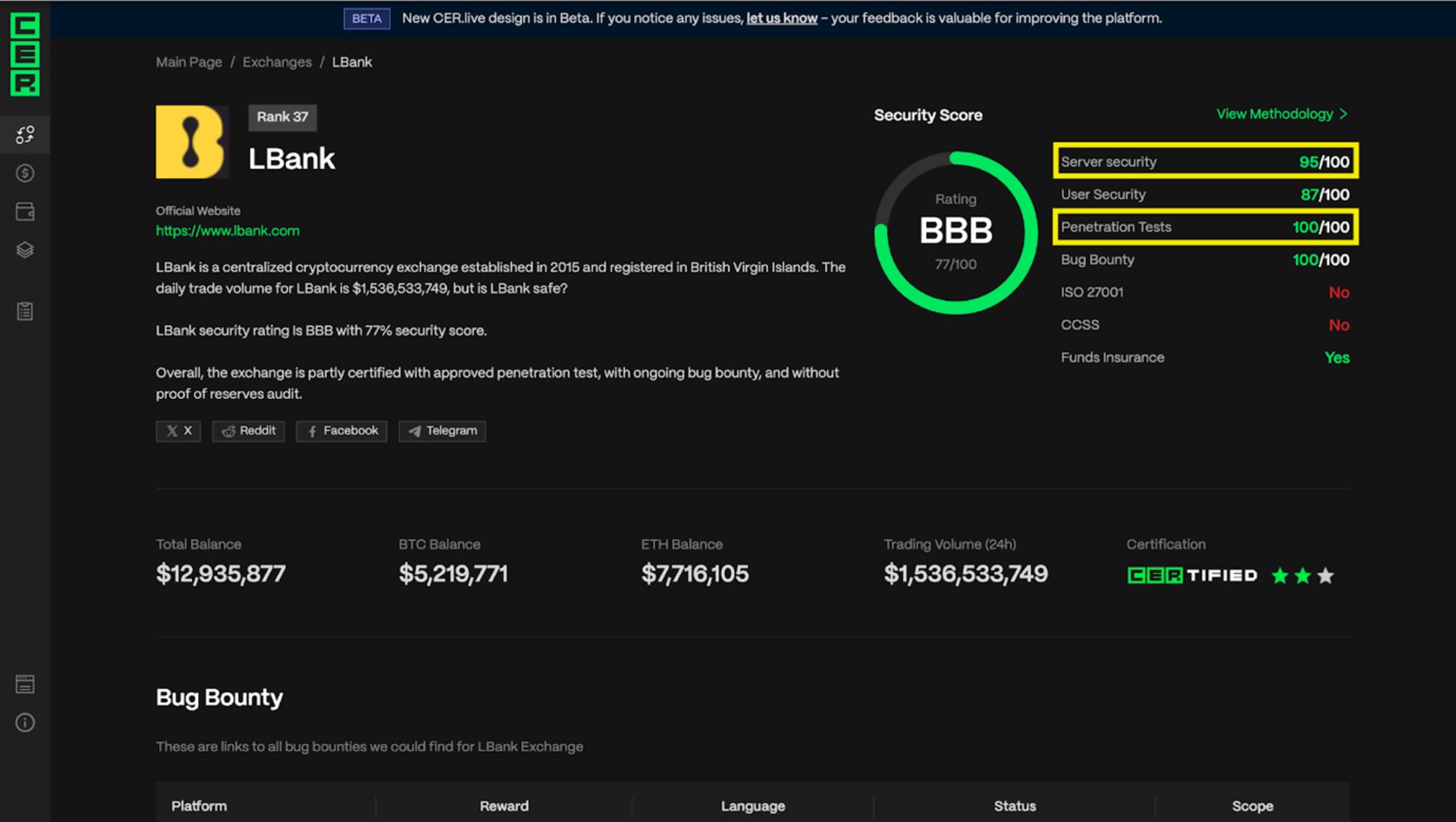Viewport: 1456px width, 822px height.
Task: Open the clipboard sidebar icon
Action: [x=25, y=311]
